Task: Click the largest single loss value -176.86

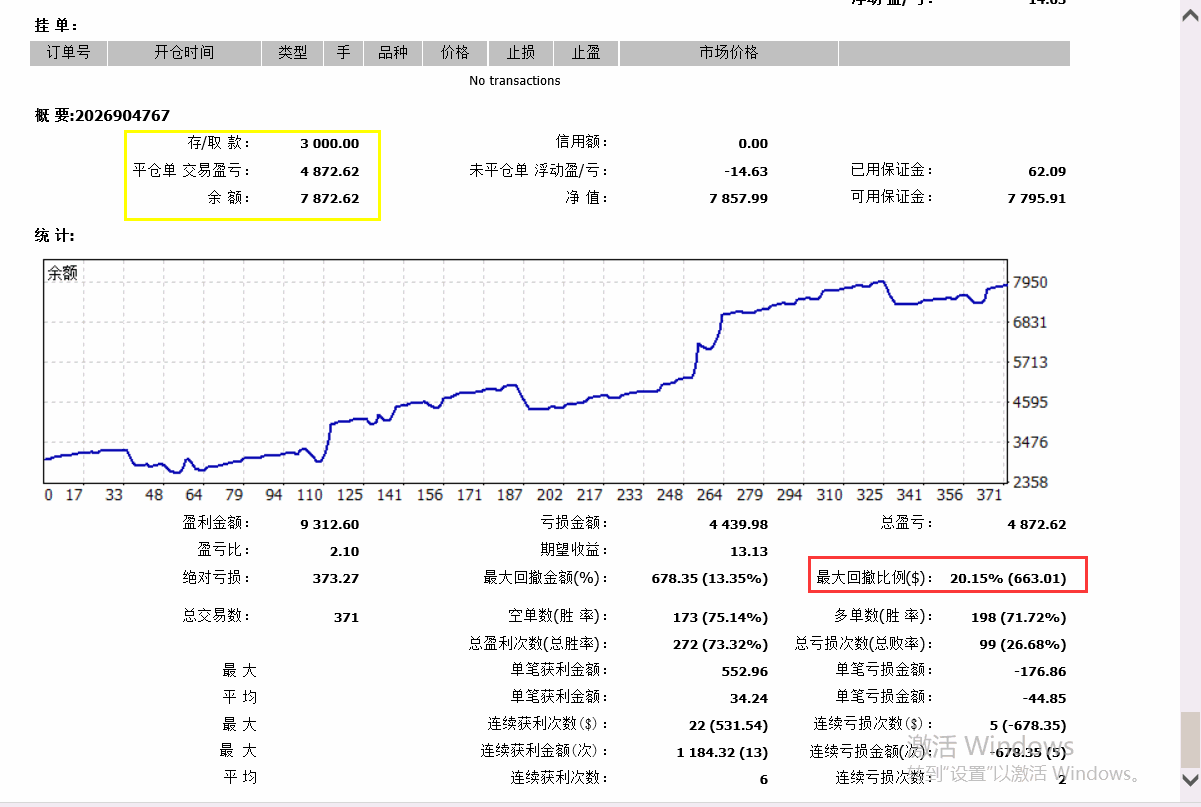Action: click(1041, 671)
